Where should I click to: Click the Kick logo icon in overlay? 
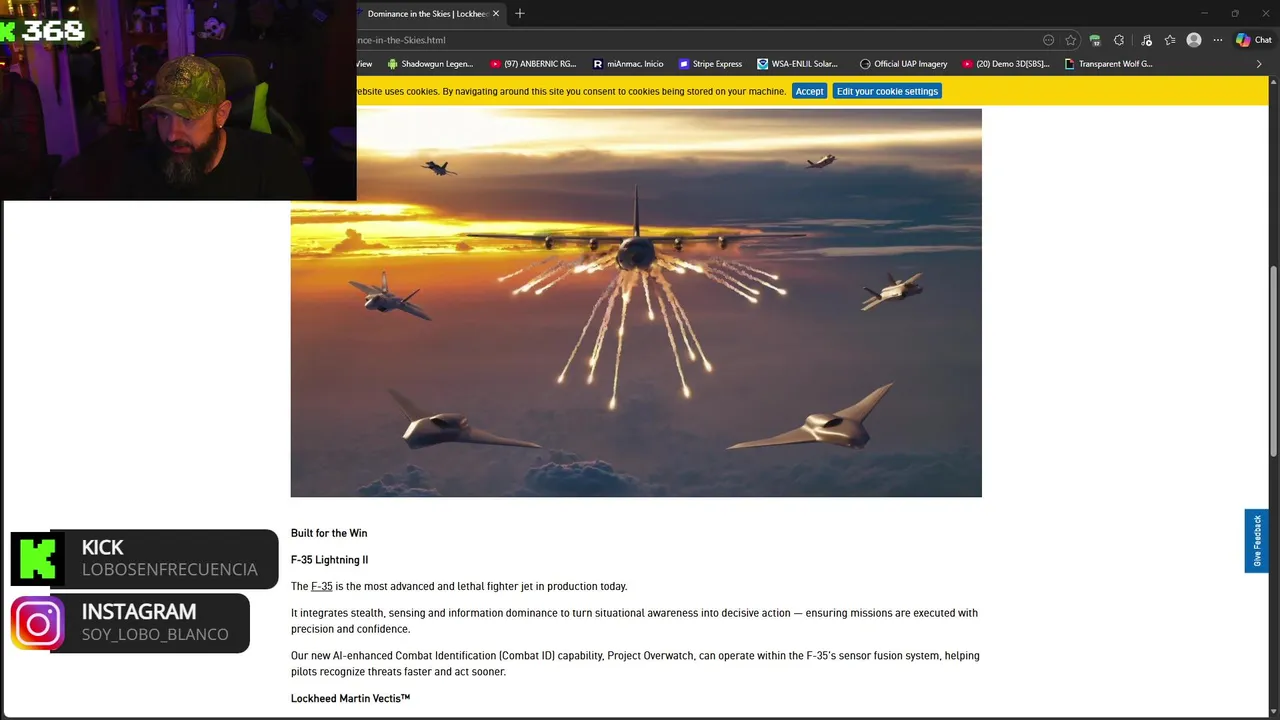pyautogui.click(x=37, y=558)
